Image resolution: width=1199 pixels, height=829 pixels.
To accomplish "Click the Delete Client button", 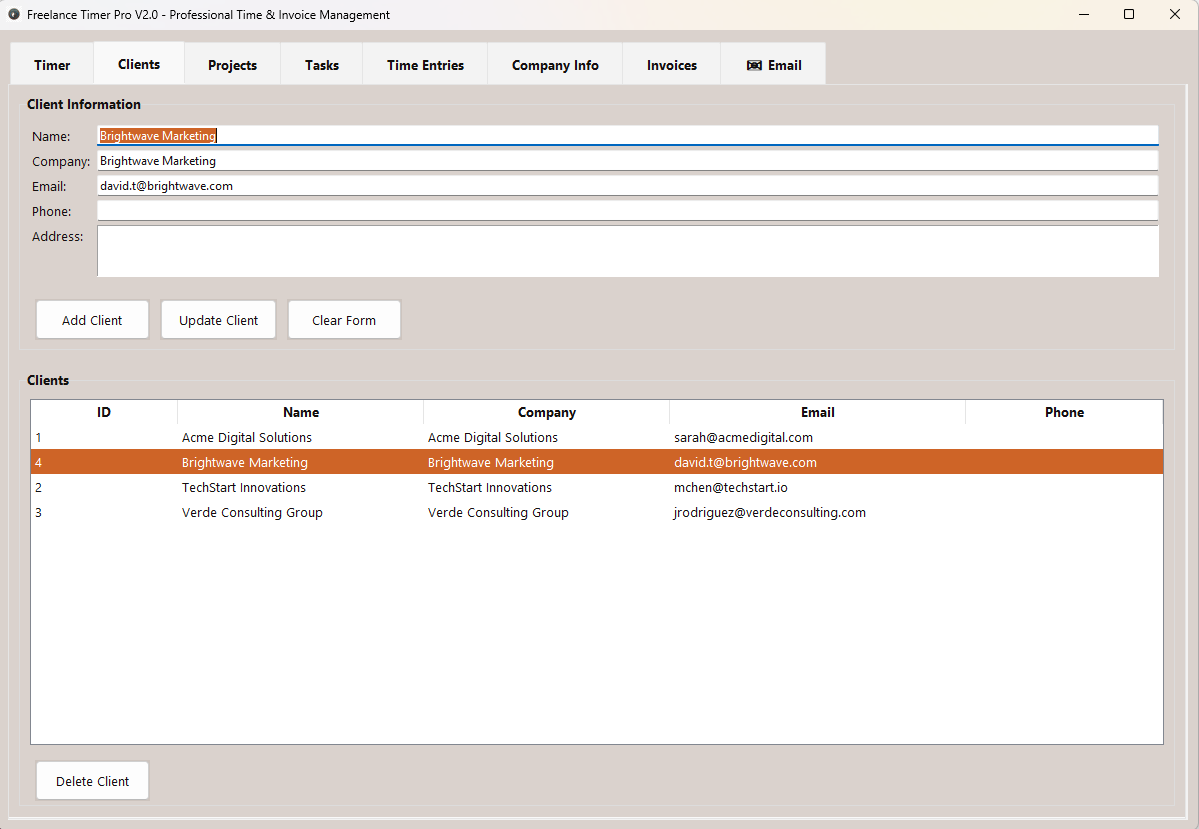I will pyautogui.click(x=92, y=780).
